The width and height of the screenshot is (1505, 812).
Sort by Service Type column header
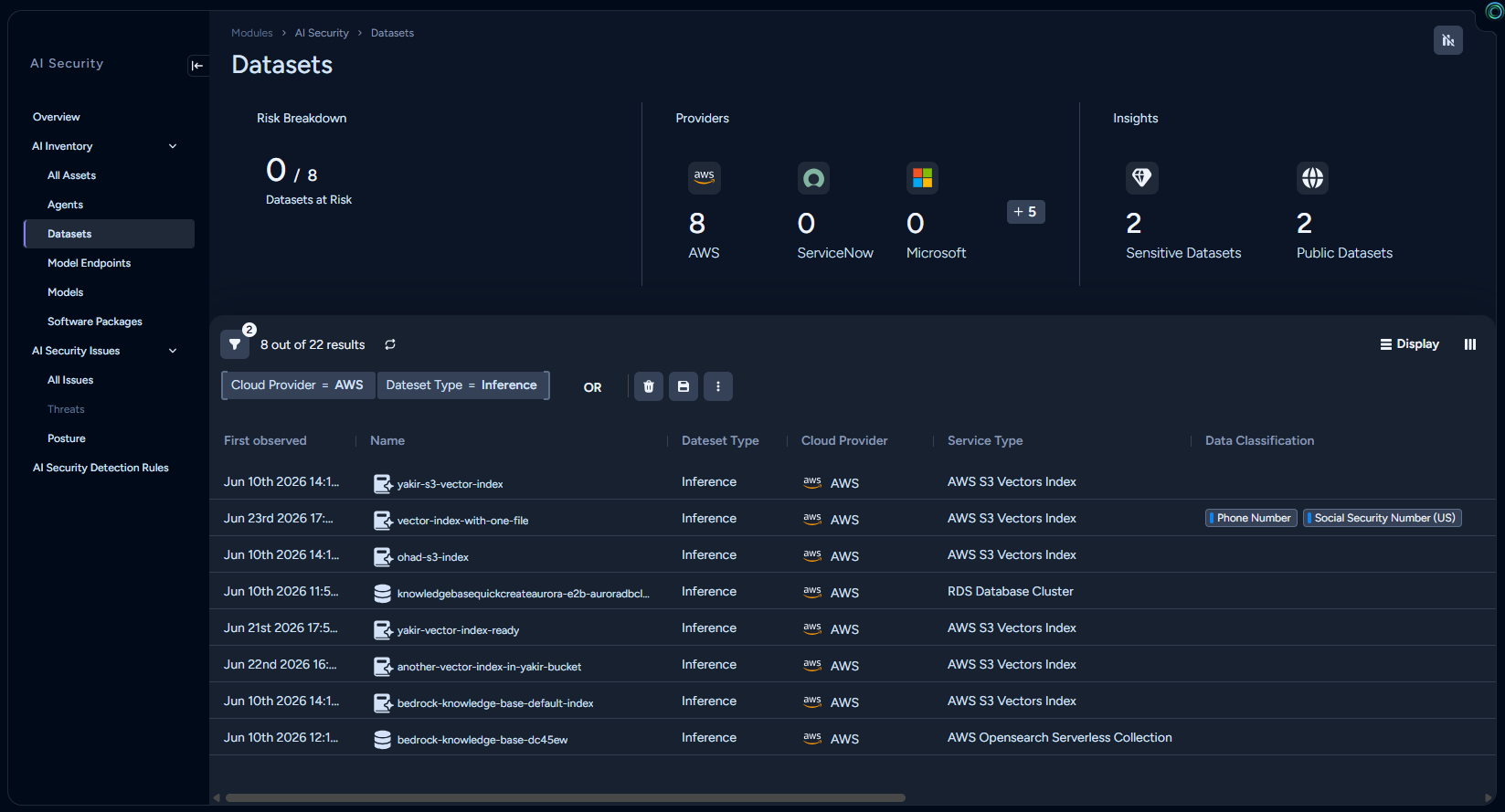[x=985, y=440]
